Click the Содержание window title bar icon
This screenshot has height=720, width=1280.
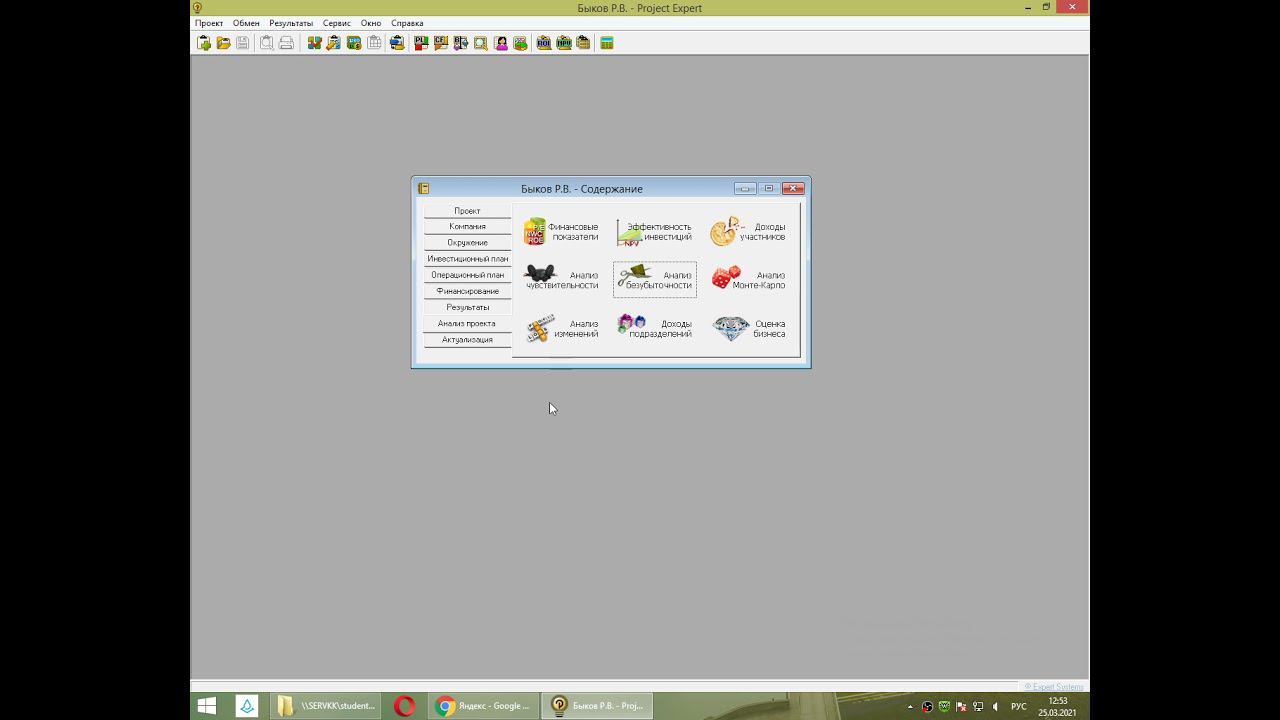424,188
